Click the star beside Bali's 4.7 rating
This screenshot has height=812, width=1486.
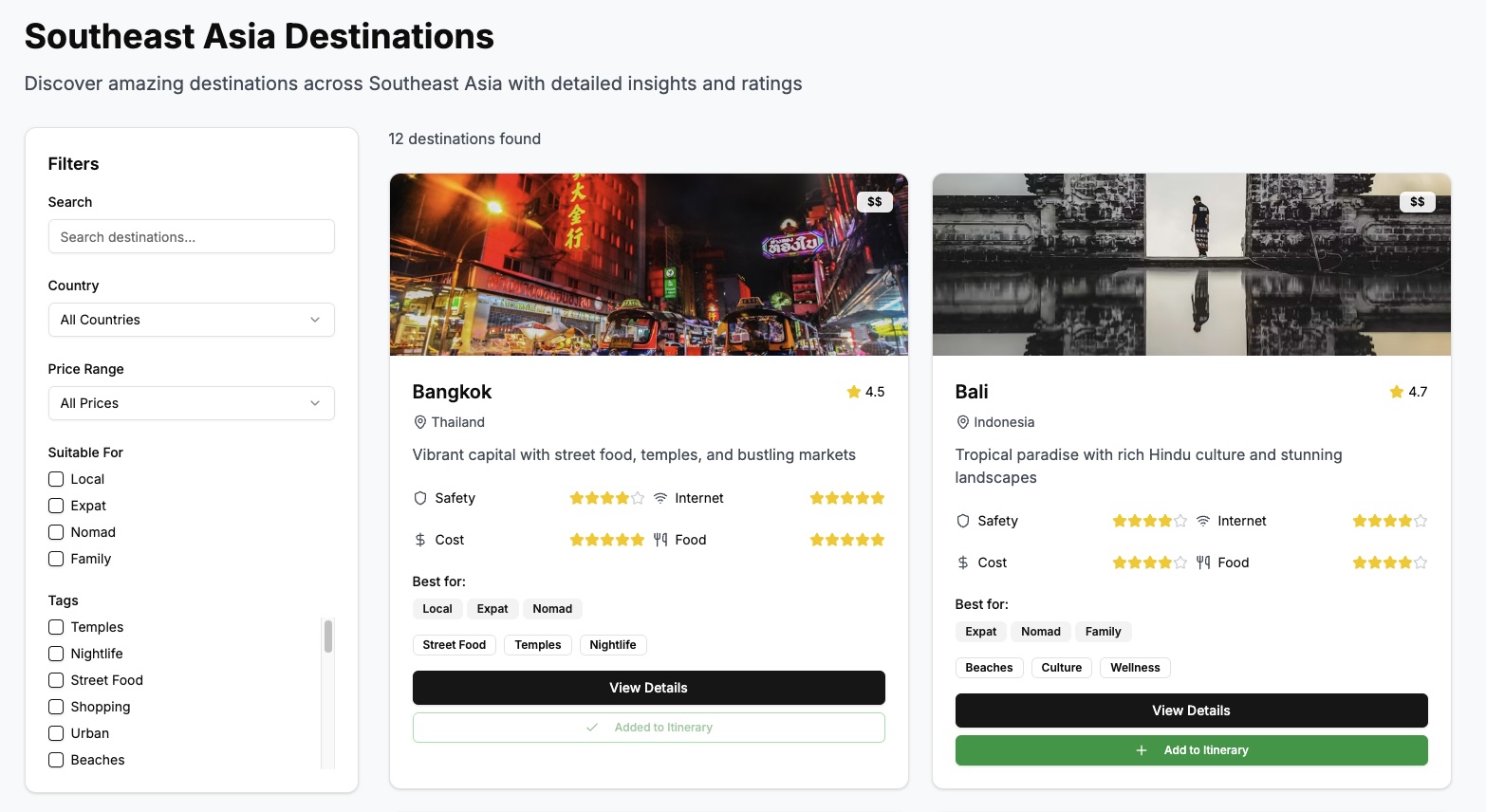(x=1396, y=391)
